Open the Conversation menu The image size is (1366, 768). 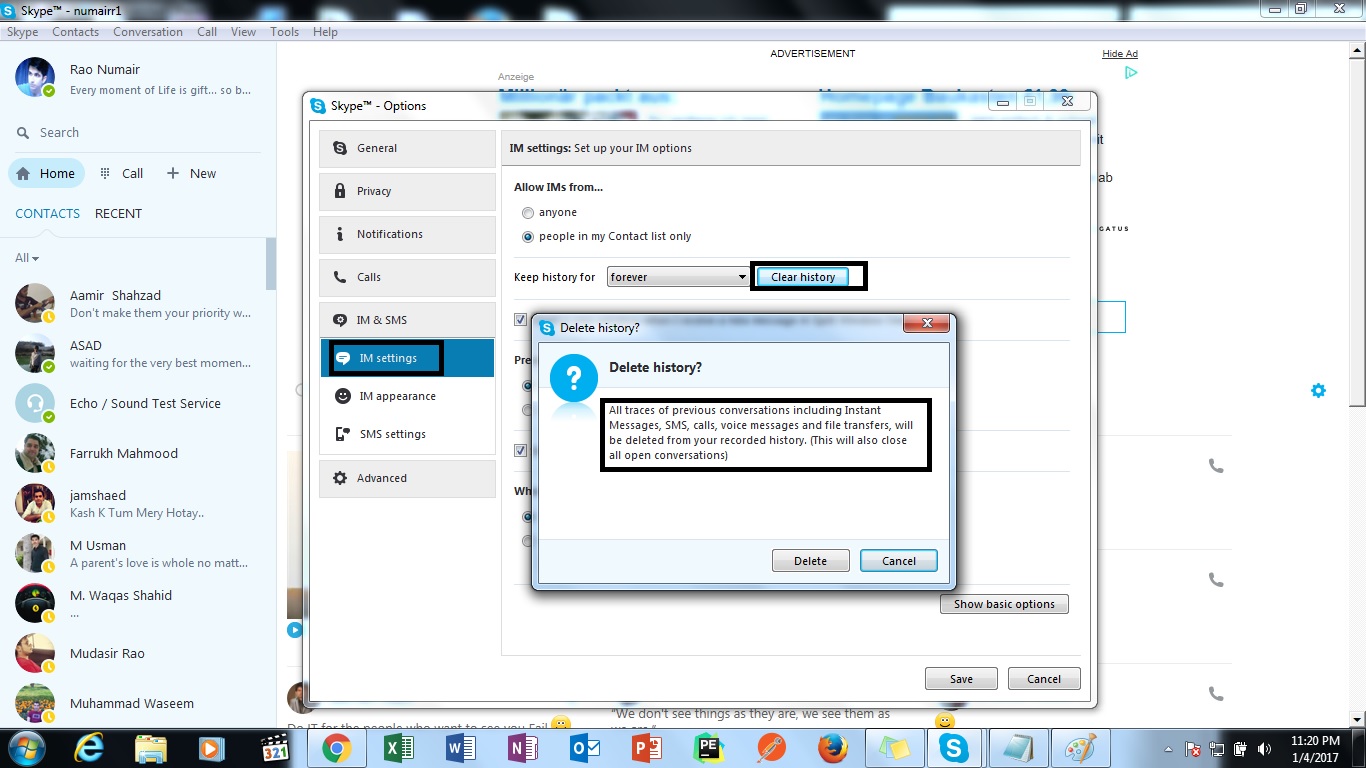pyautogui.click(x=148, y=32)
